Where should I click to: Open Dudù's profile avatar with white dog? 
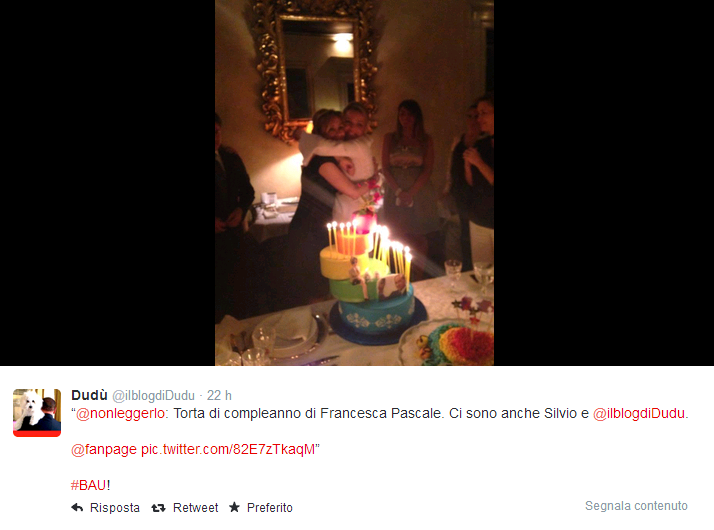point(37,413)
